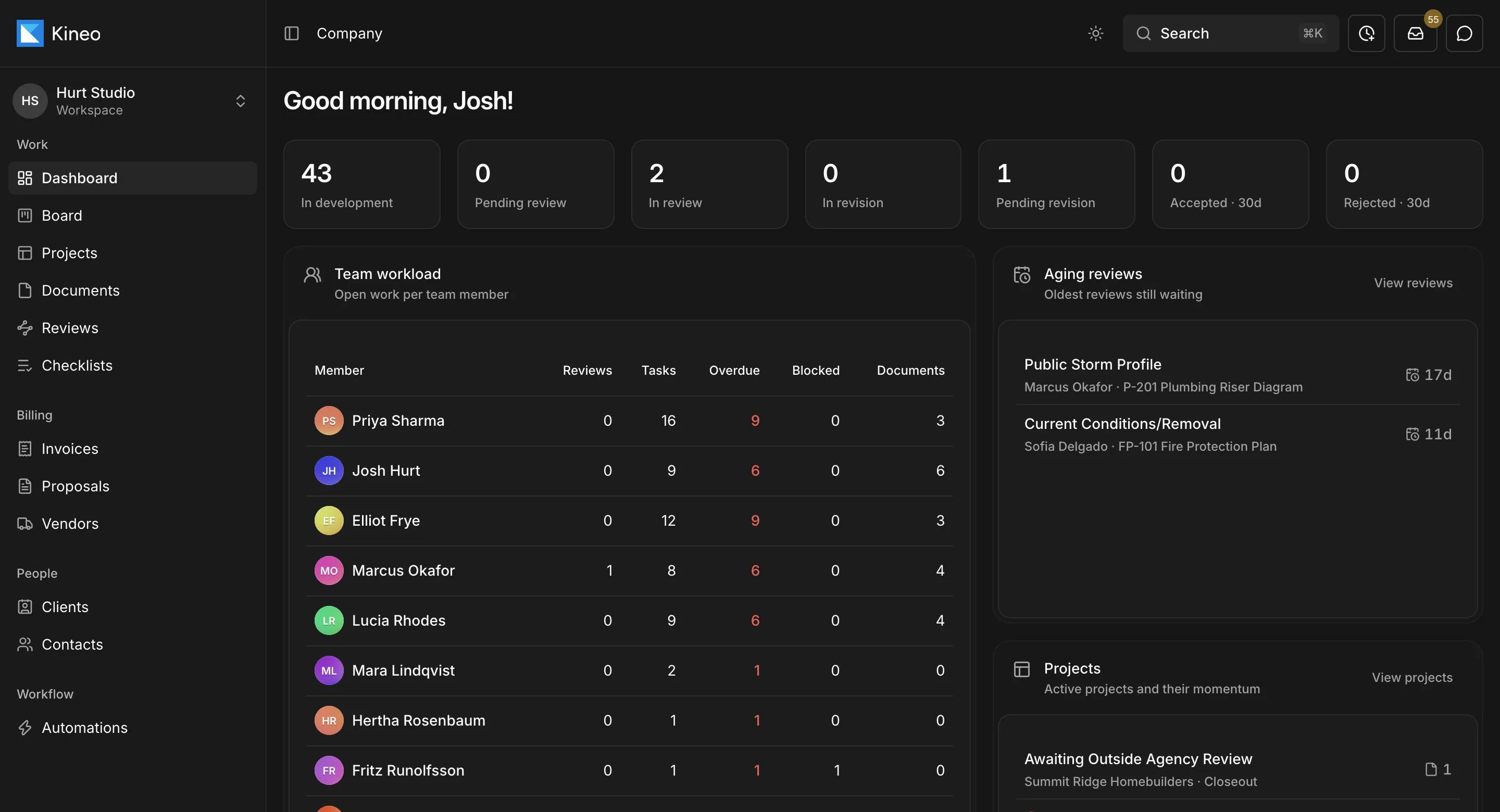Click View projects link
The height and width of the screenshot is (812, 1500).
[x=1412, y=678]
